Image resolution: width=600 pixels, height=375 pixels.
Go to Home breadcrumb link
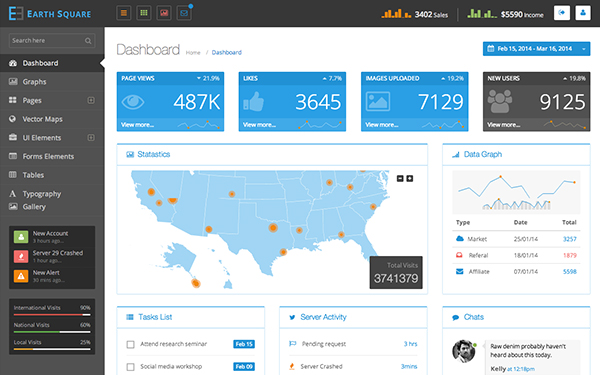click(x=193, y=52)
